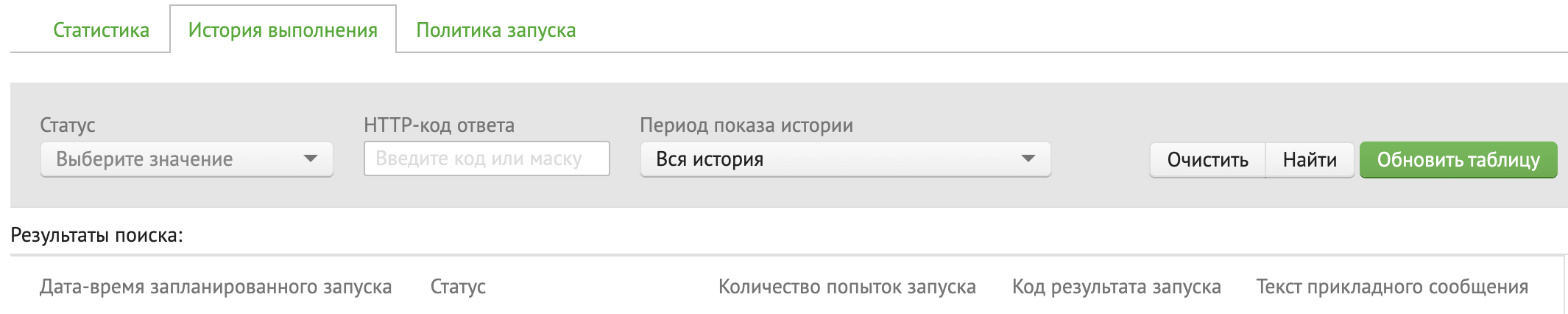Click Код результата запуска column header
1568x314 pixels.
1116,287
